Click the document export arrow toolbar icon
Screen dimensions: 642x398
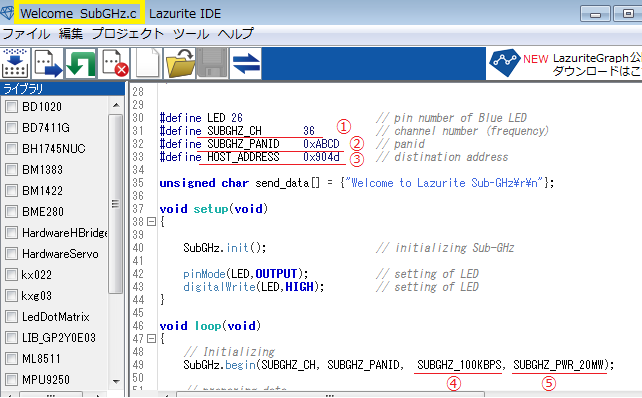(48, 63)
